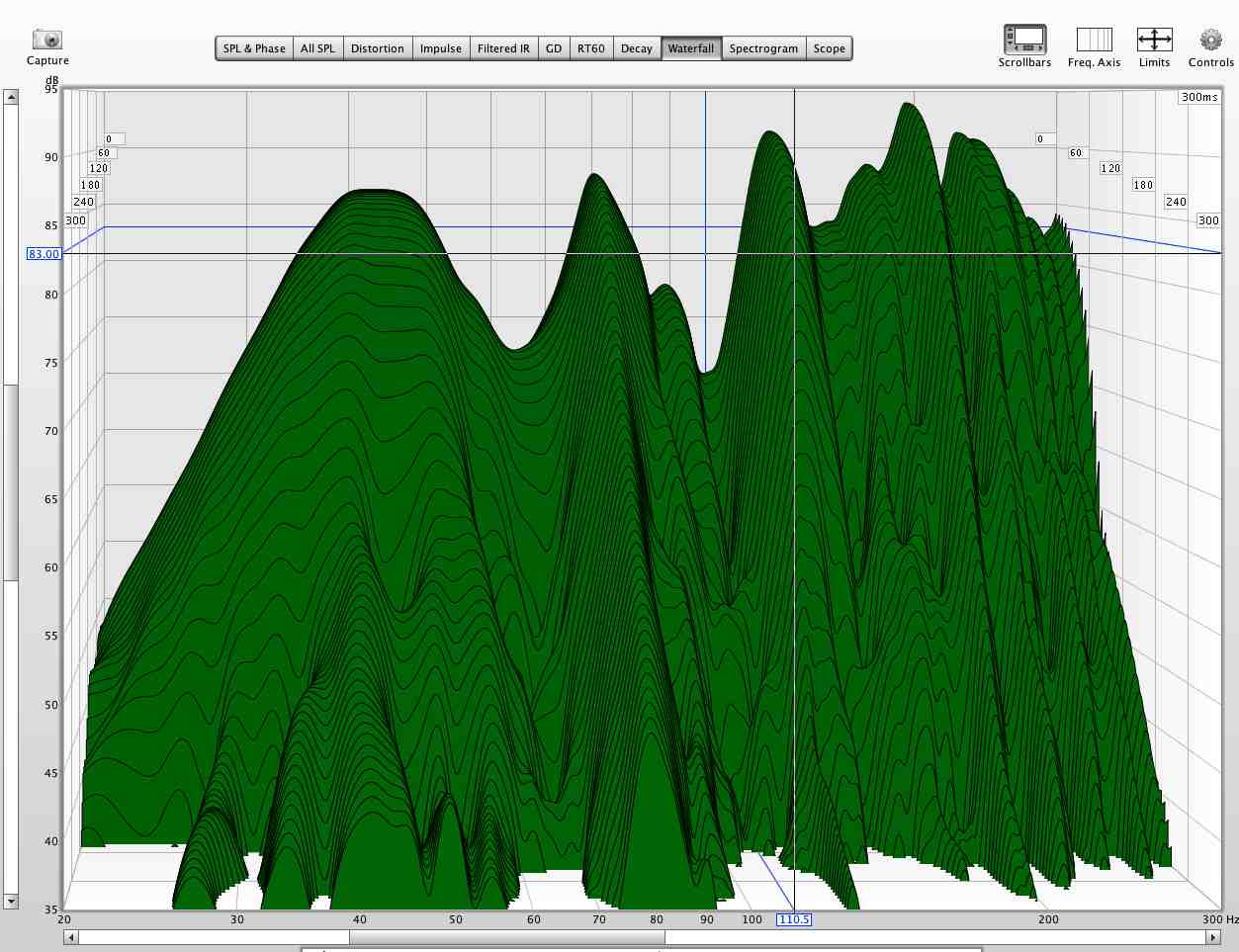The width and height of the screenshot is (1239, 952).
Task: Select the GD tab
Action: click(x=554, y=48)
